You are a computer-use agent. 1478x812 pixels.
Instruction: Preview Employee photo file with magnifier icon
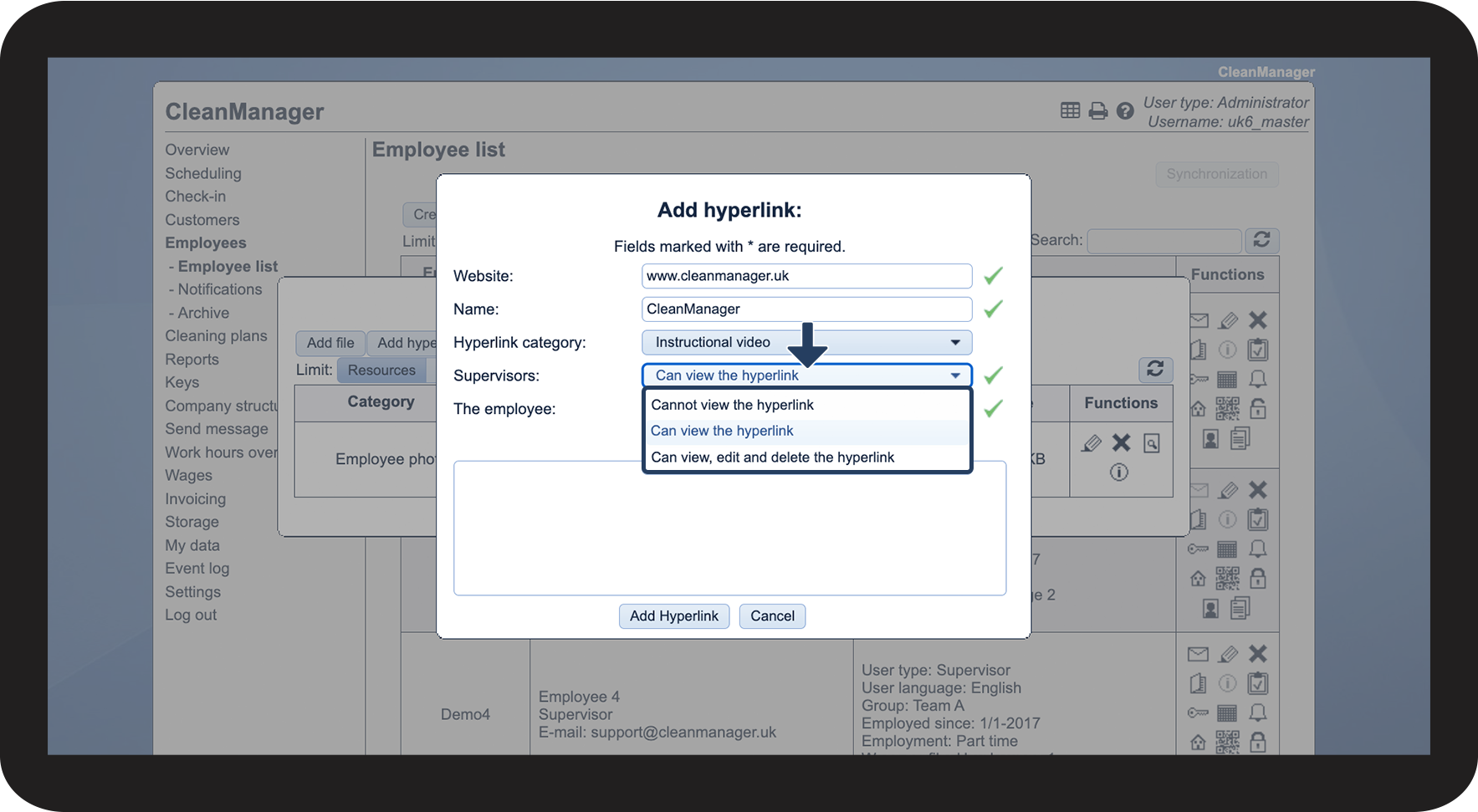pos(1152,443)
